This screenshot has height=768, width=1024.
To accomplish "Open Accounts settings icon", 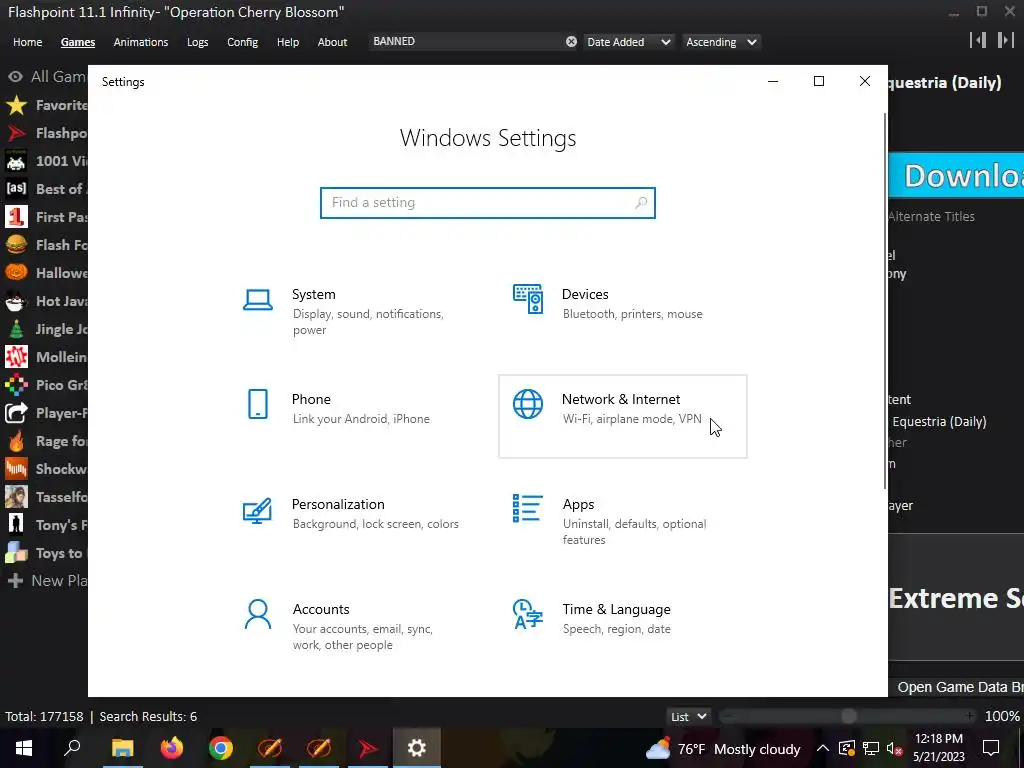I will [x=257, y=614].
